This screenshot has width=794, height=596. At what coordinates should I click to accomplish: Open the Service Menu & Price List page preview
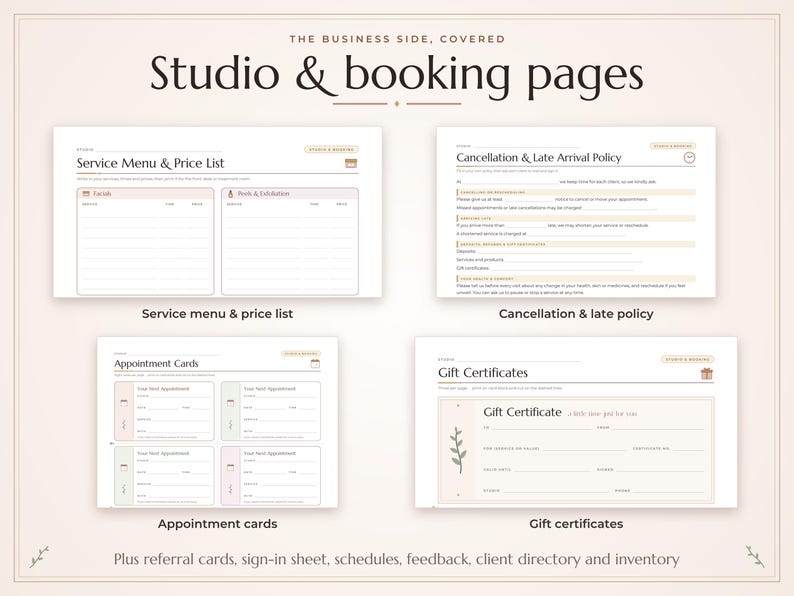pos(218,212)
